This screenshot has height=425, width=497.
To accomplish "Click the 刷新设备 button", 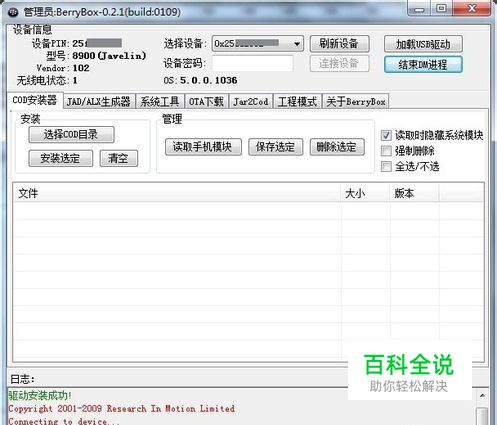I will pos(339,44).
